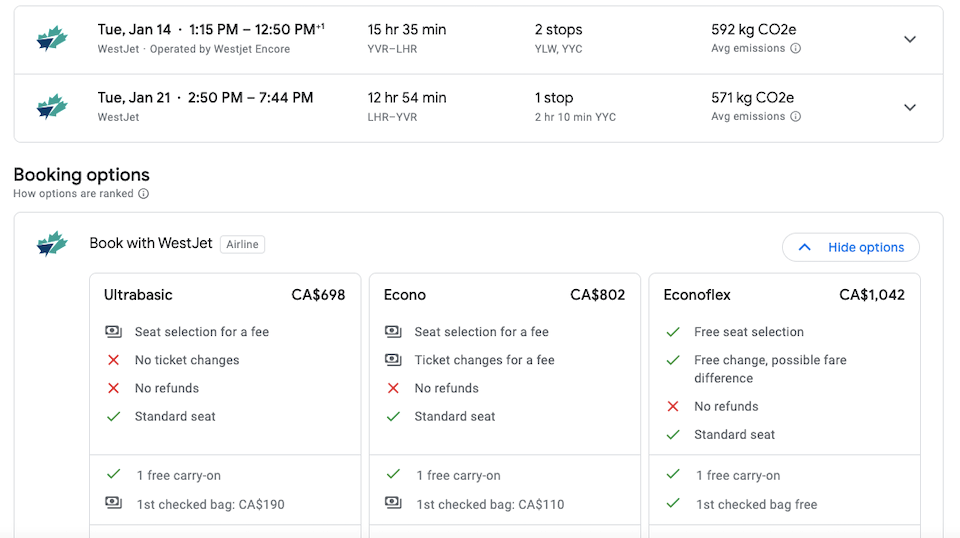Click Econo checked bag CA$110 fee icon
Screen dimensions: 960x538
click(x=393, y=503)
